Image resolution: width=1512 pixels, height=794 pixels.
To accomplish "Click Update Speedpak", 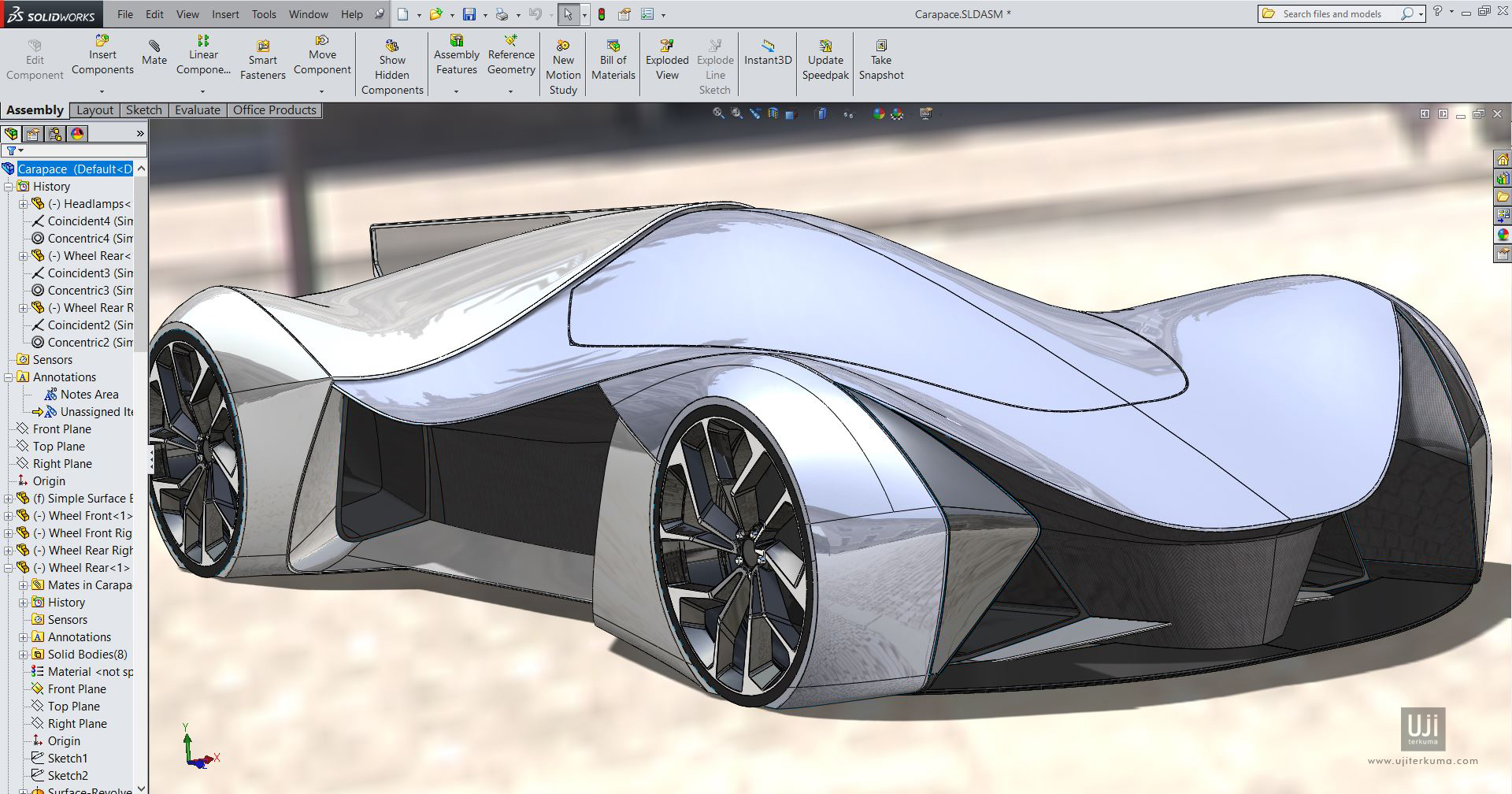I will (824, 59).
